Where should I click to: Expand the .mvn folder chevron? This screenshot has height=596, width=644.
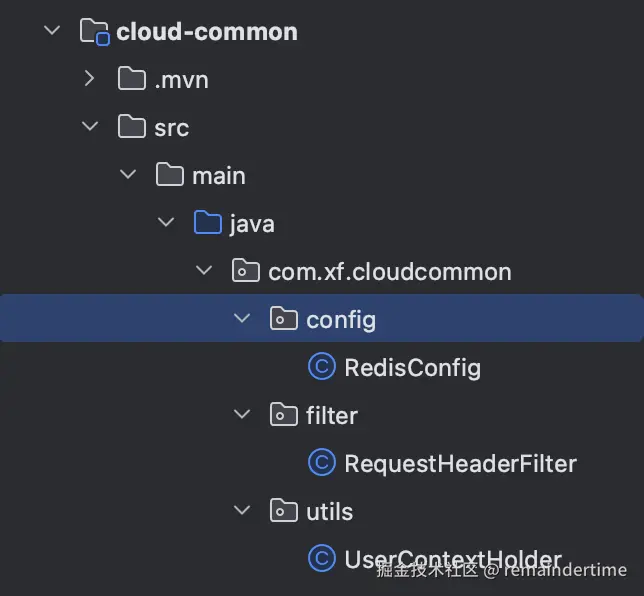pos(90,79)
